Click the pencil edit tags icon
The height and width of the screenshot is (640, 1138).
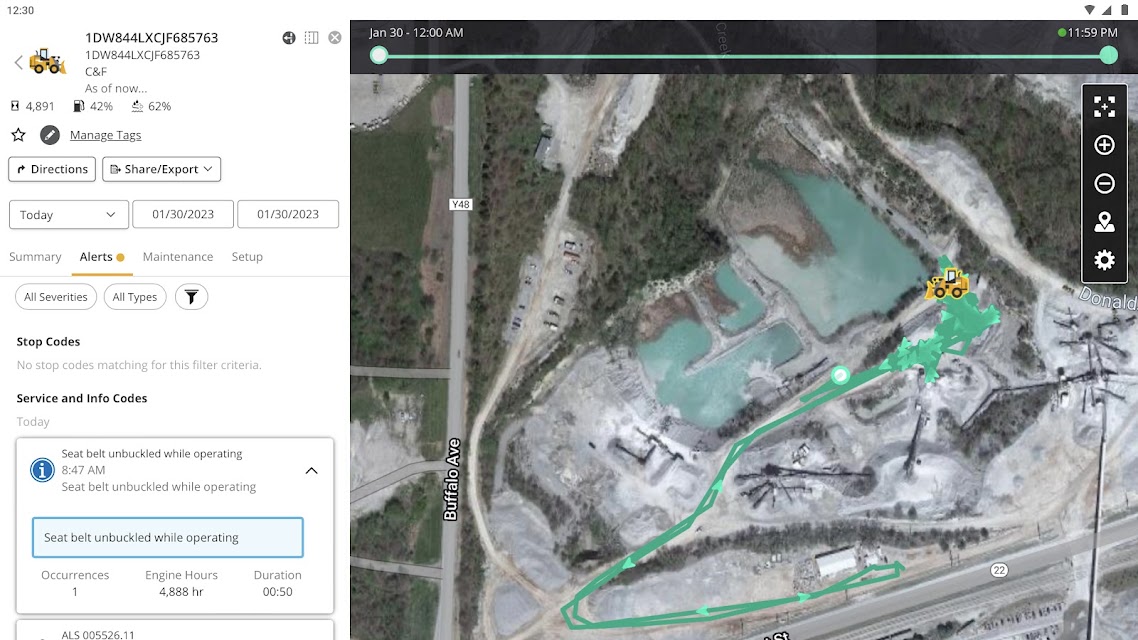[49, 135]
